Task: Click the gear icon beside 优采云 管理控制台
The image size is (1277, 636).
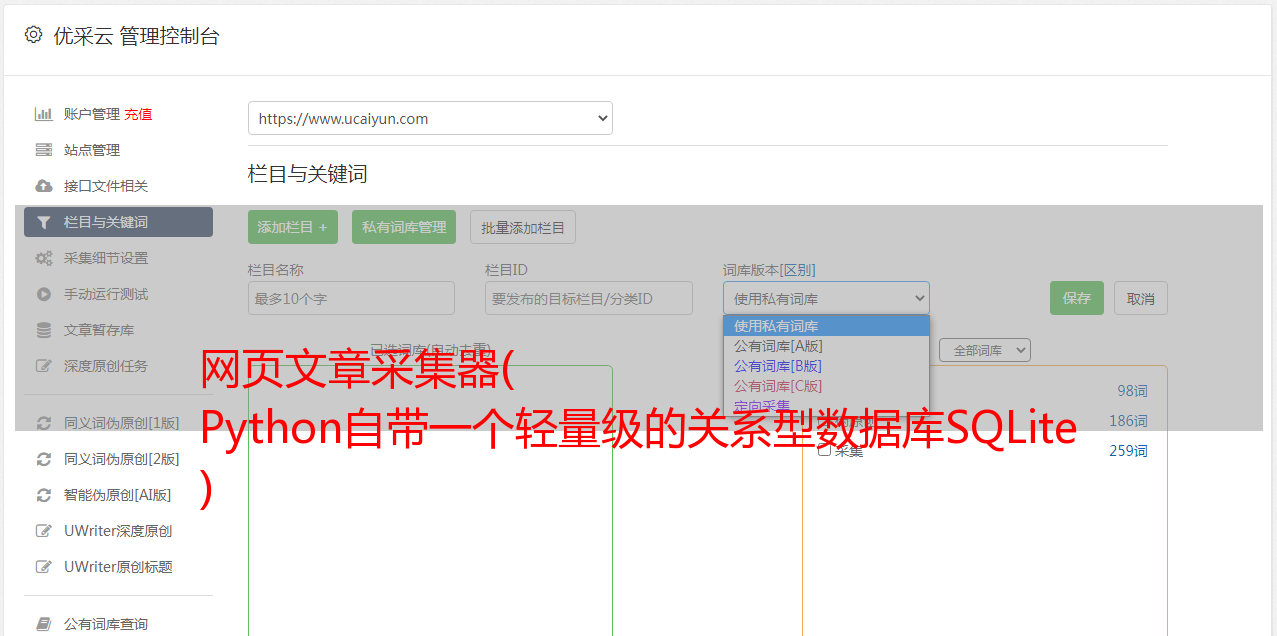Action: (33, 35)
